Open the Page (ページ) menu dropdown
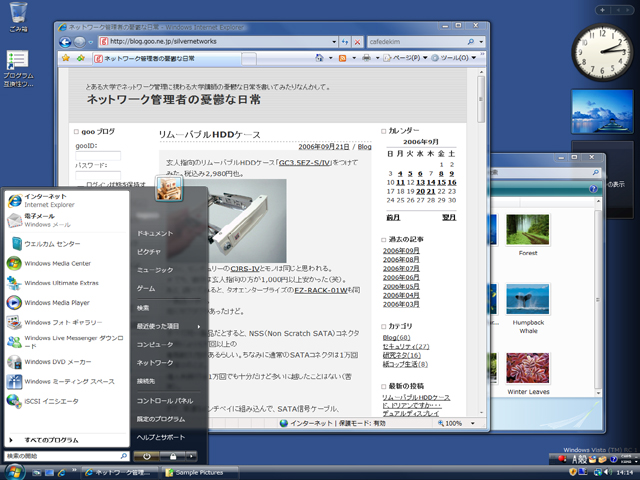Screen dimensions: 640x480 coord(425,58)
